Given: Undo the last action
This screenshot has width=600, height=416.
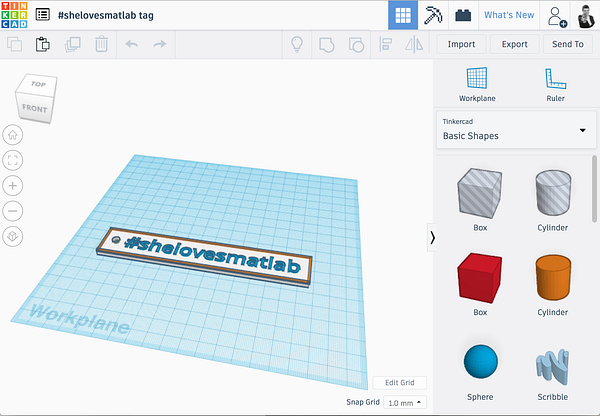Looking at the screenshot, I should click(132, 44).
